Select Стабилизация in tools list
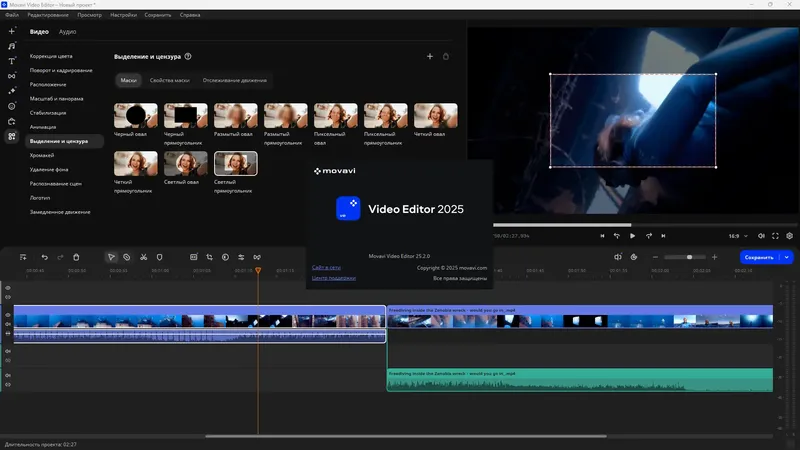 tap(47, 113)
